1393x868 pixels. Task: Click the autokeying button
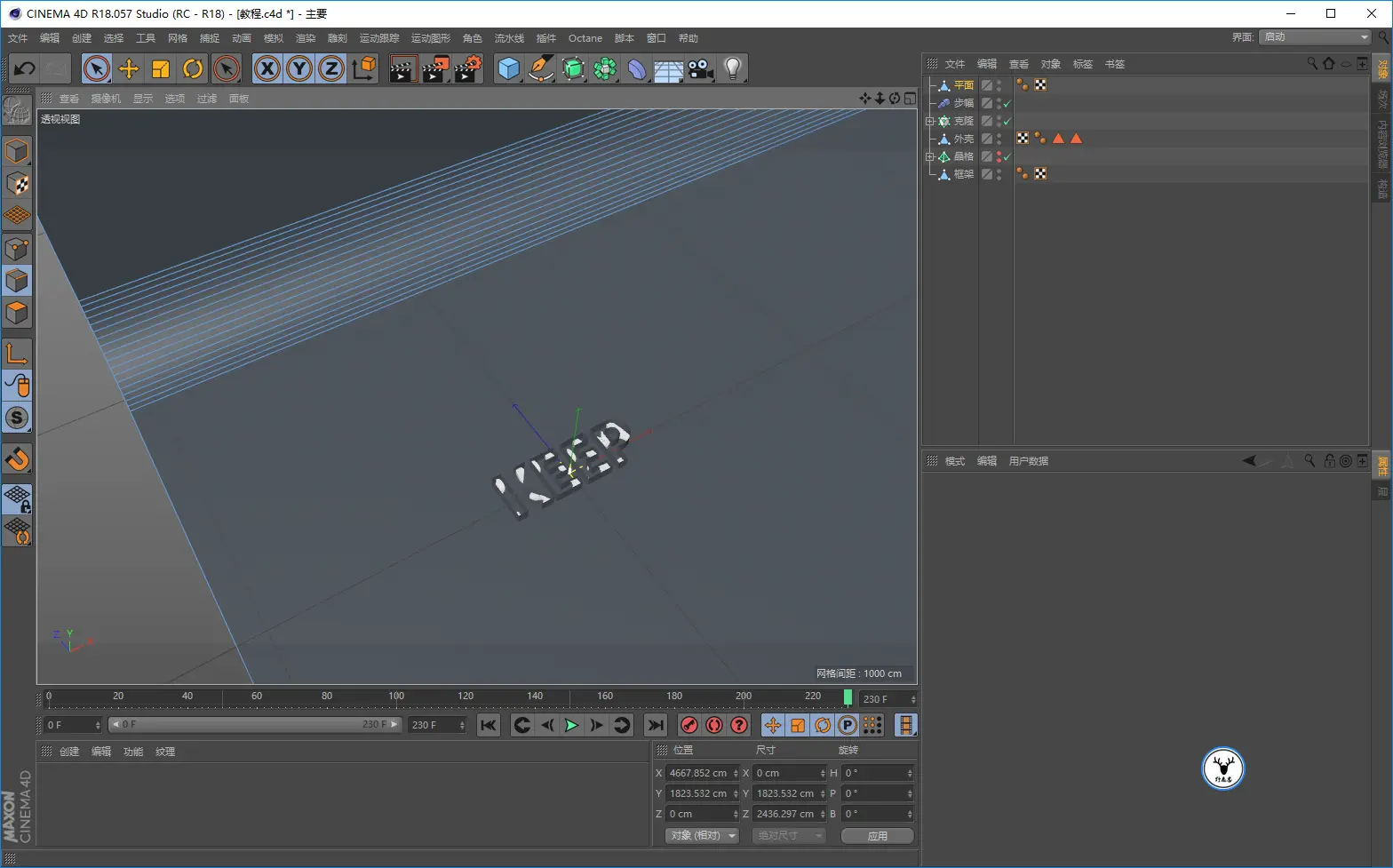click(x=713, y=725)
